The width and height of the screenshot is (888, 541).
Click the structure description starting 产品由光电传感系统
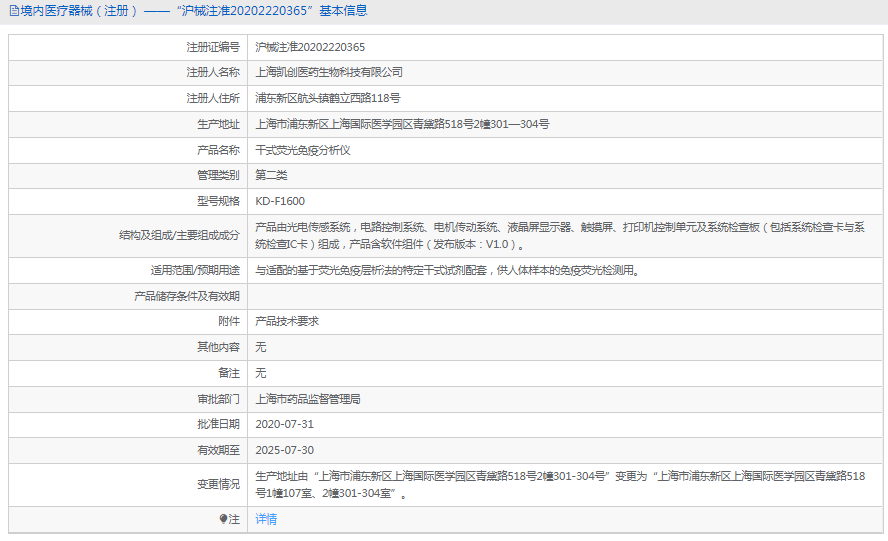560,236
